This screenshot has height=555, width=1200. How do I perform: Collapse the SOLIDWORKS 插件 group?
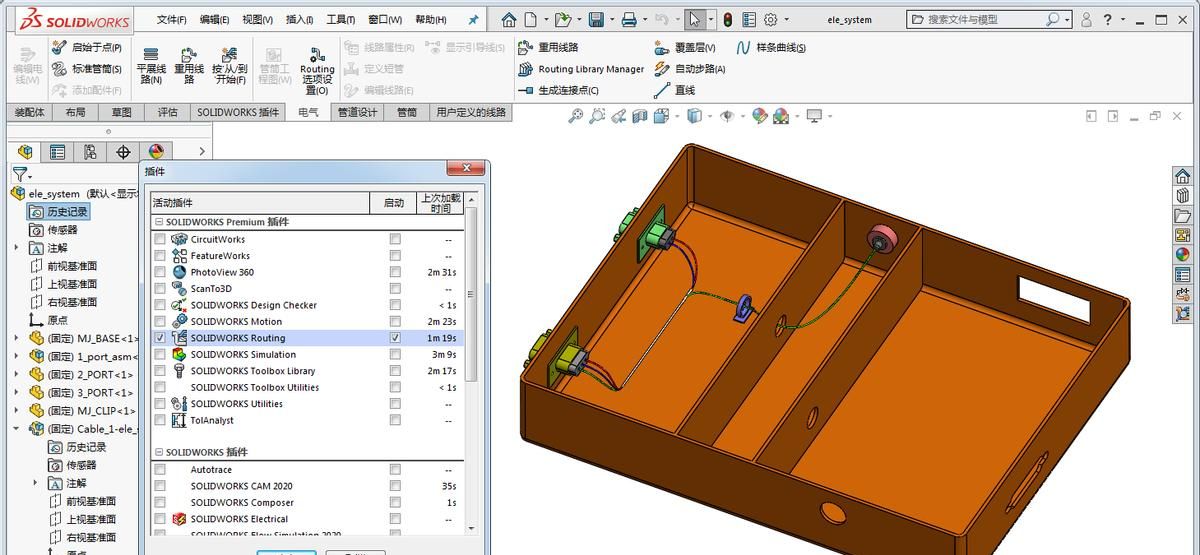pyautogui.click(x=159, y=452)
